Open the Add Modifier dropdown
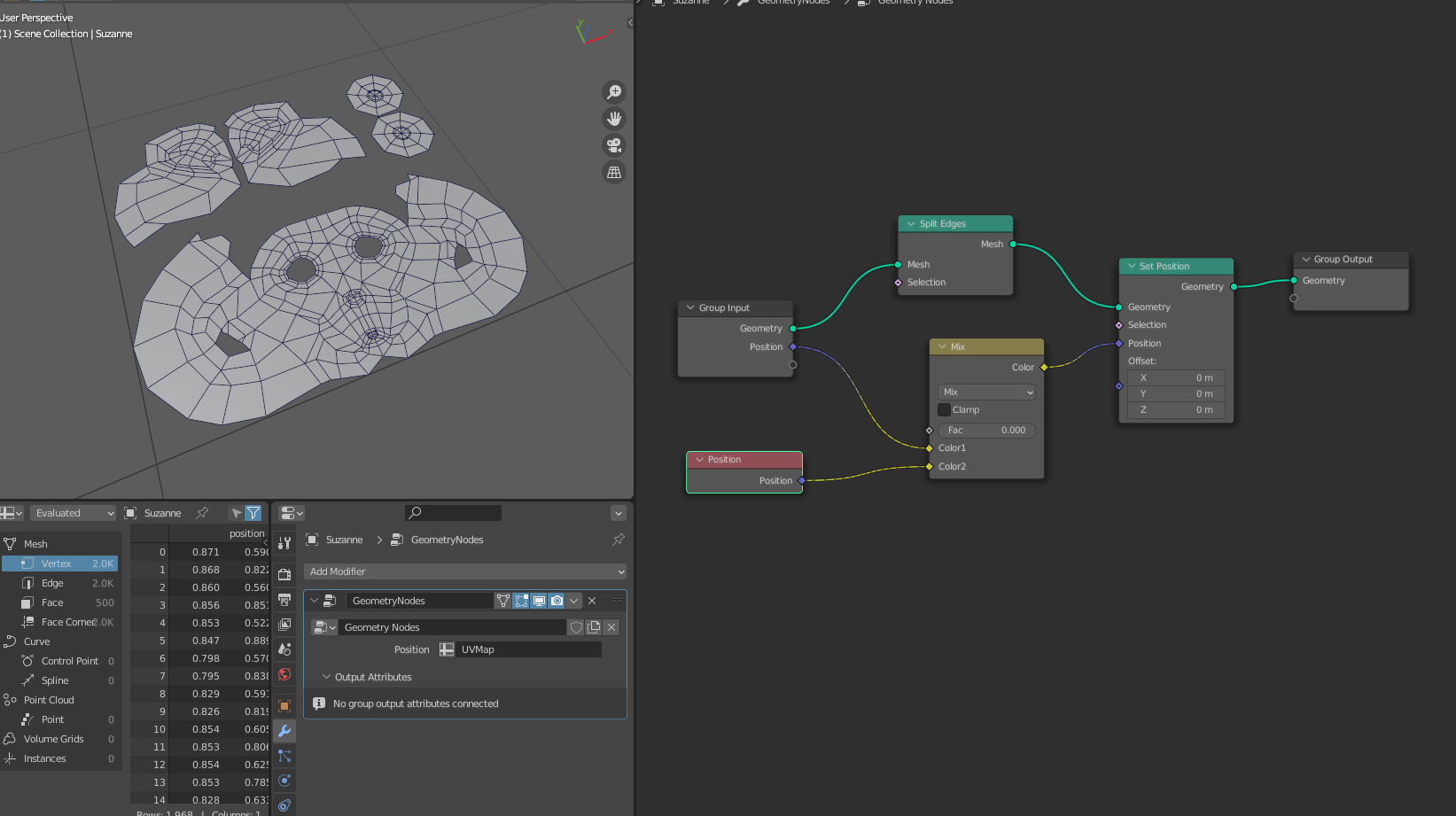 point(465,571)
